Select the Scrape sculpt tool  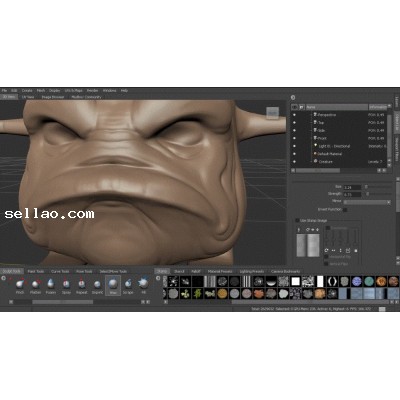[128, 286]
